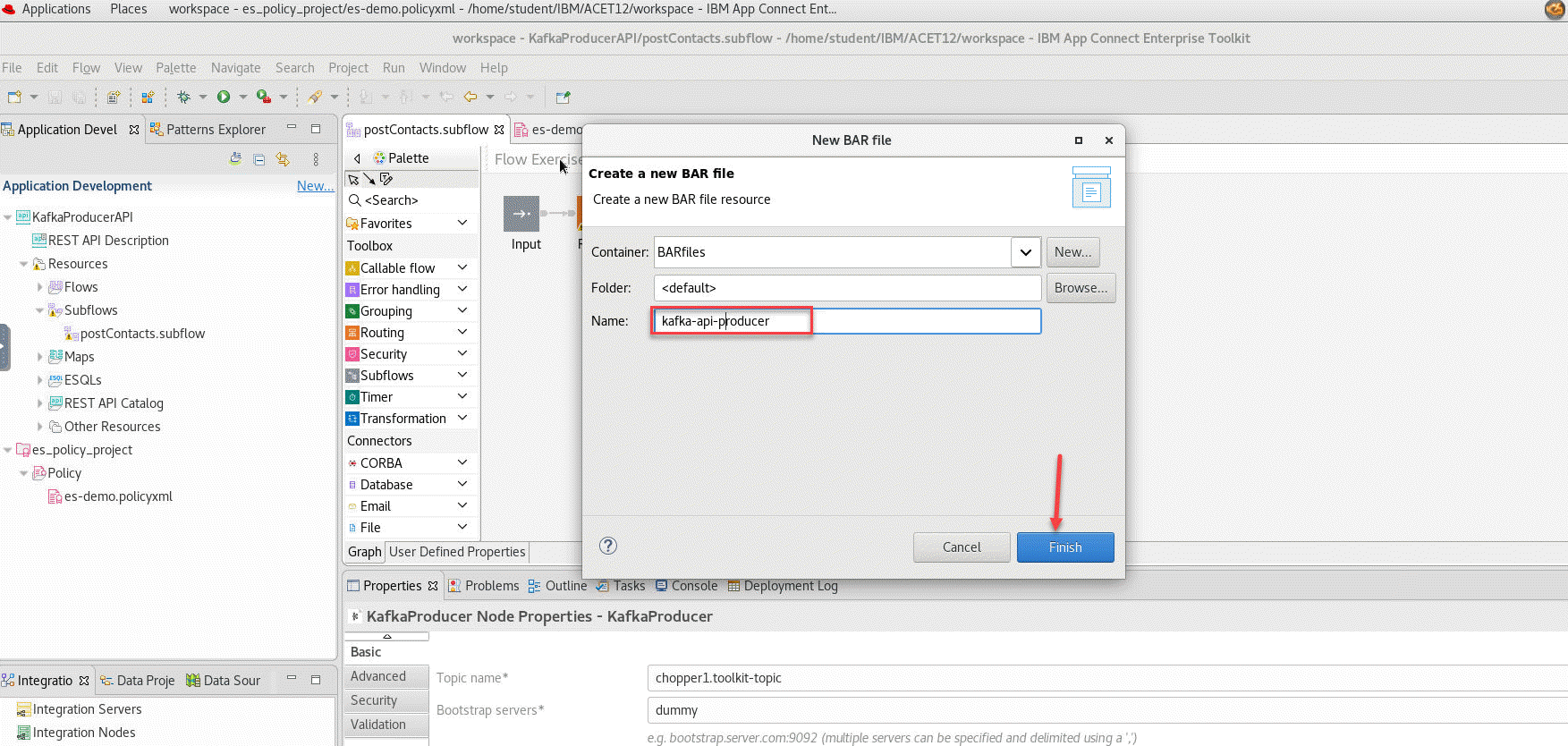This screenshot has height=746, width=1568.
Task: Collapse the Palette with the left triangle
Action: [x=358, y=158]
